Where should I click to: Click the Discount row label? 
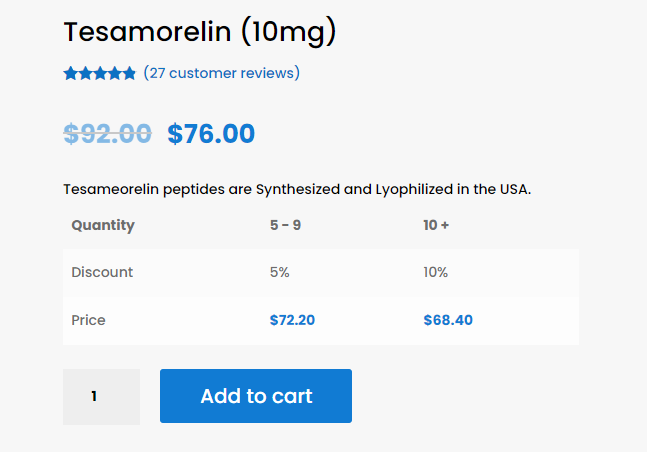pyautogui.click(x=102, y=272)
